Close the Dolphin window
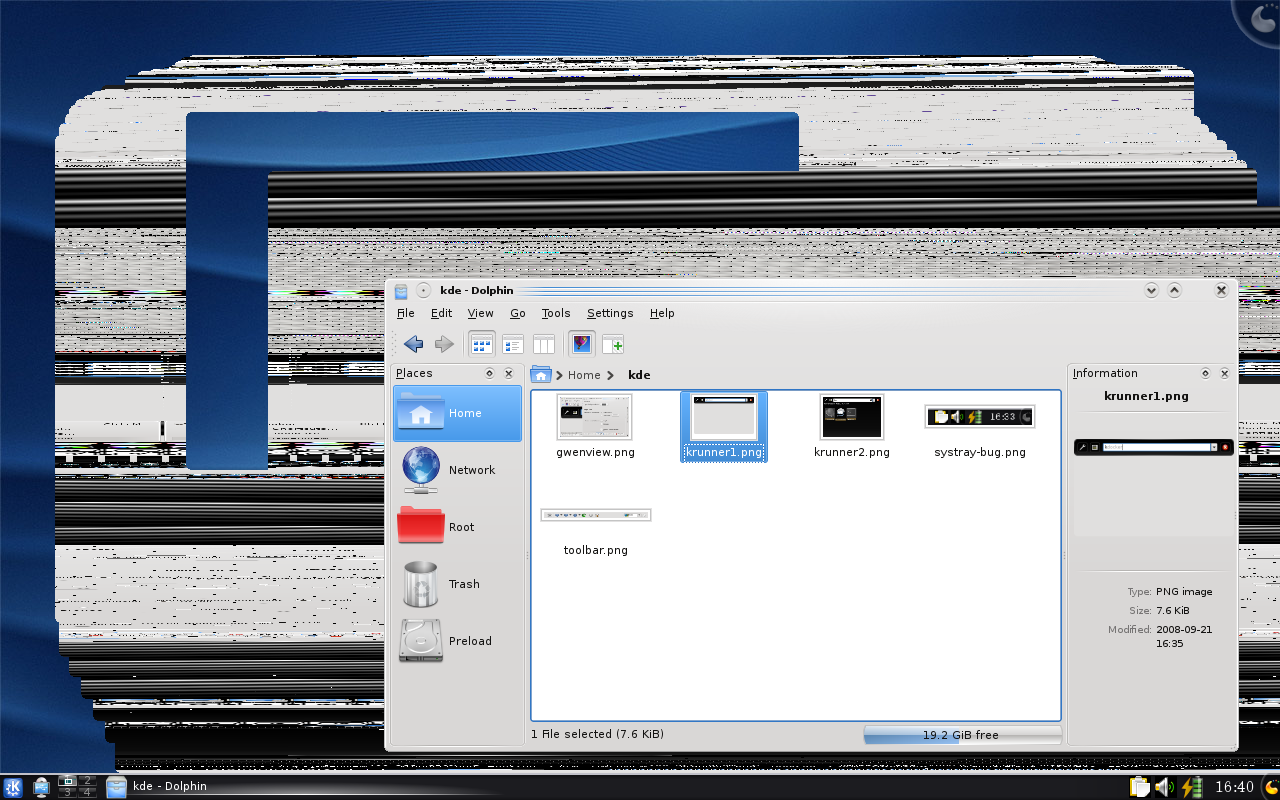The image size is (1280, 800). [1221, 290]
